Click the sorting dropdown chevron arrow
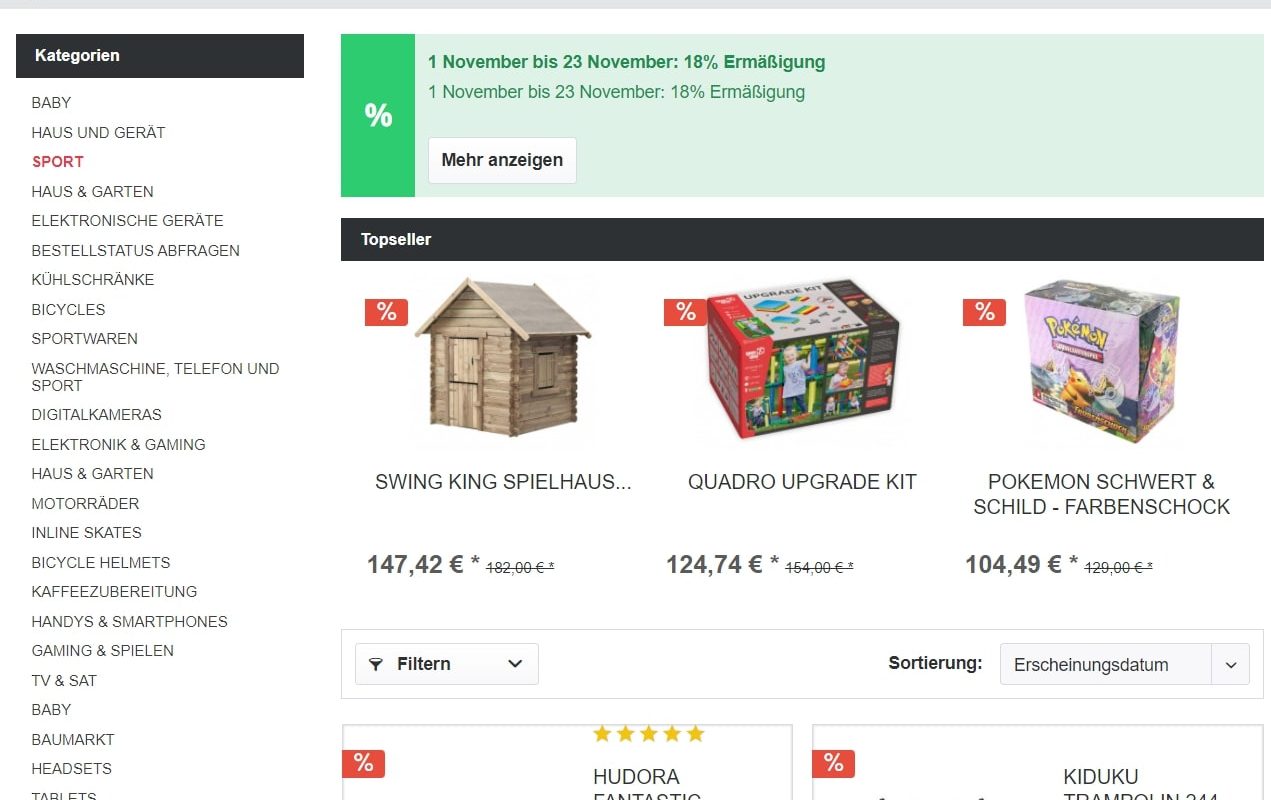The height and width of the screenshot is (800, 1271). pos(1231,665)
